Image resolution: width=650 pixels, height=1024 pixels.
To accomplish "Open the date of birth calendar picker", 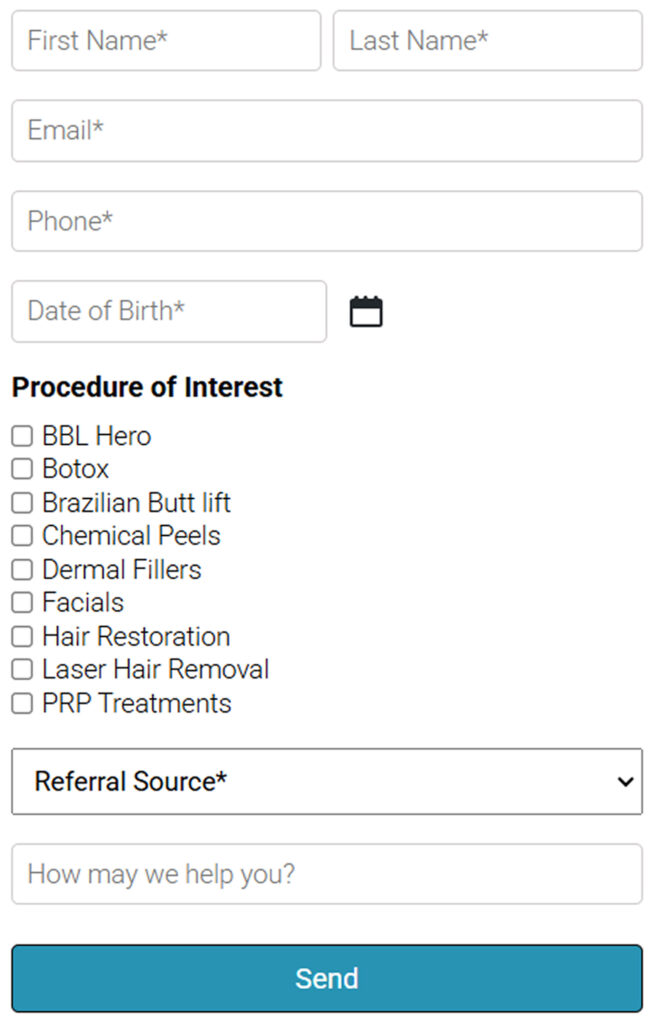I will pos(366,312).
